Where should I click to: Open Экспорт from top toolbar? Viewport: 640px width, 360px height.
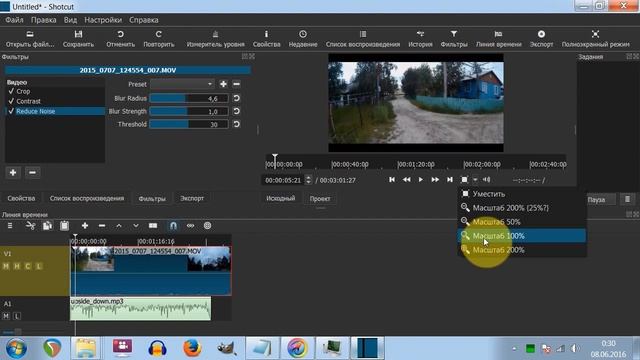[x=541, y=39]
